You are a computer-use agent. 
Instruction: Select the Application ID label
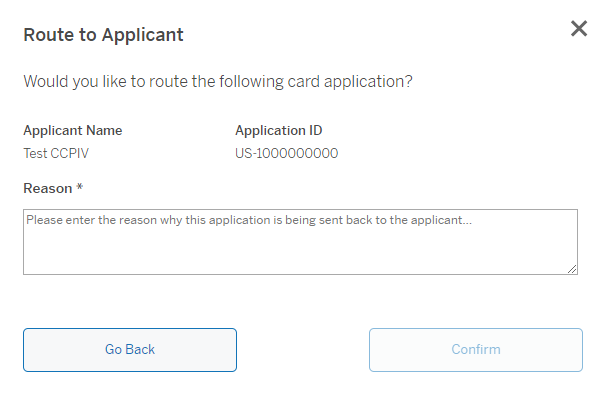tap(279, 131)
